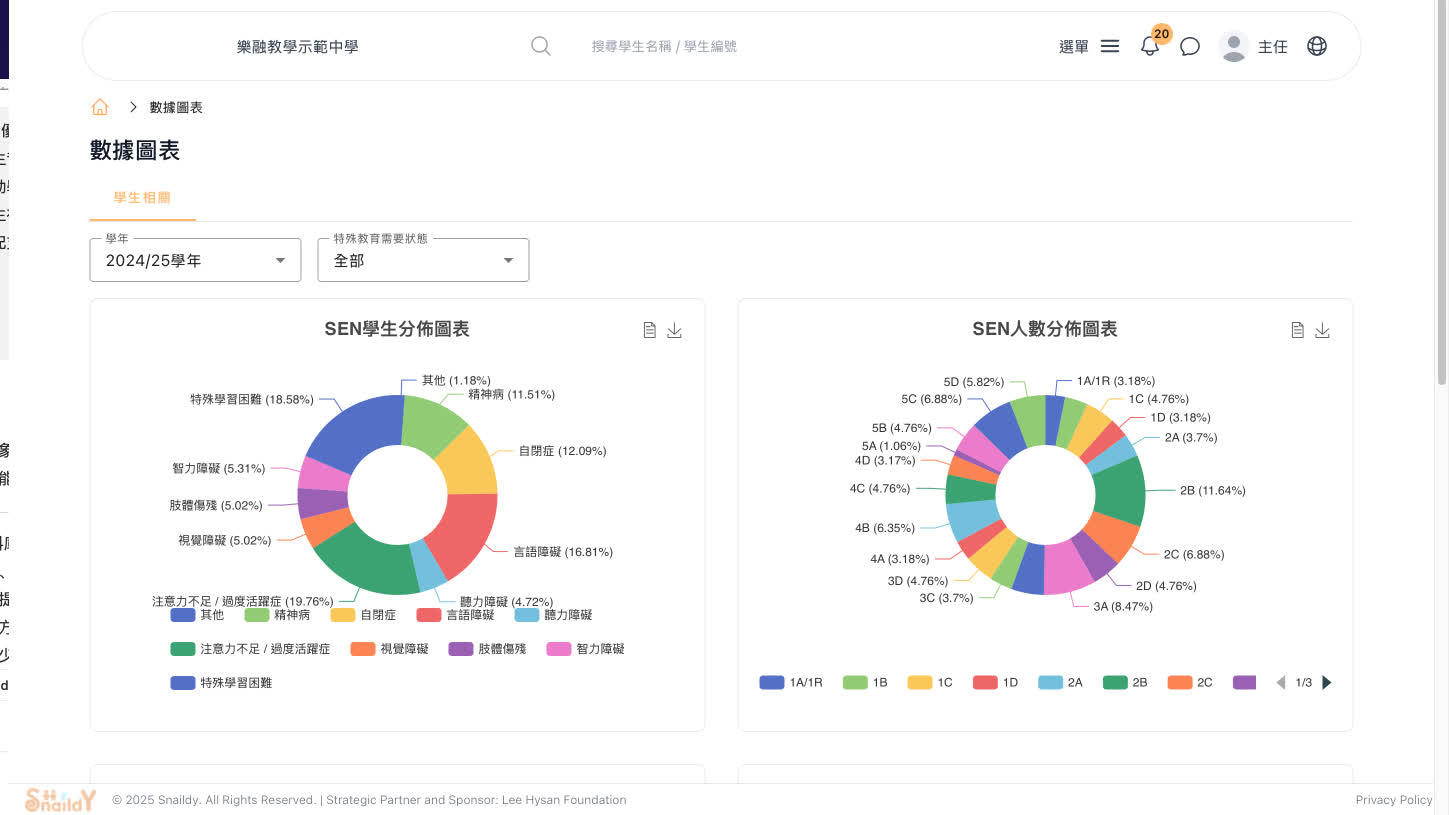Open the Privacy Policy link
Viewport: 1449px width, 815px height.
tap(1394, 800)
